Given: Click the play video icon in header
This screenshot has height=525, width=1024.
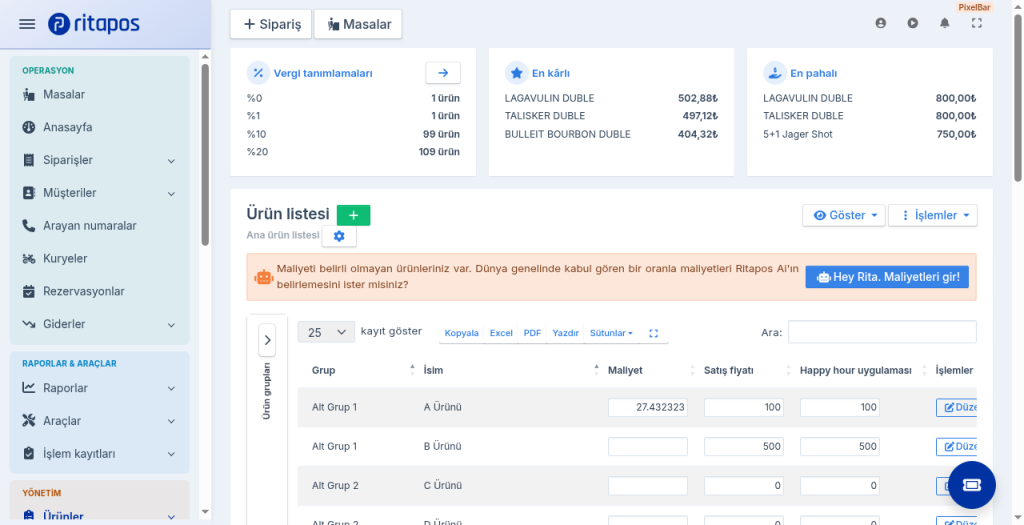Looking at the screenshot, I should click(x=912, y=23).
